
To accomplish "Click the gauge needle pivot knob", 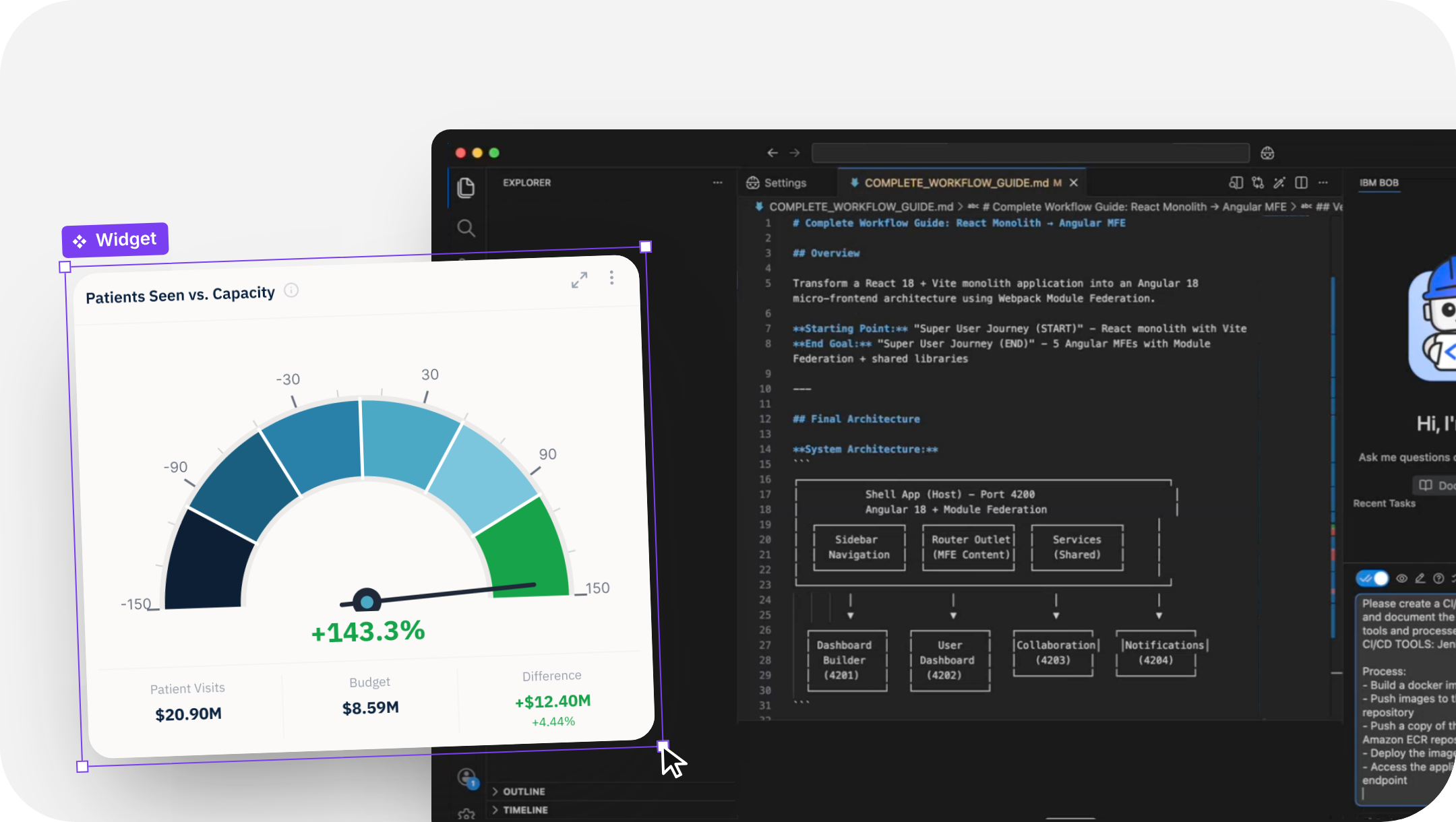I will [x=367, y=602].
